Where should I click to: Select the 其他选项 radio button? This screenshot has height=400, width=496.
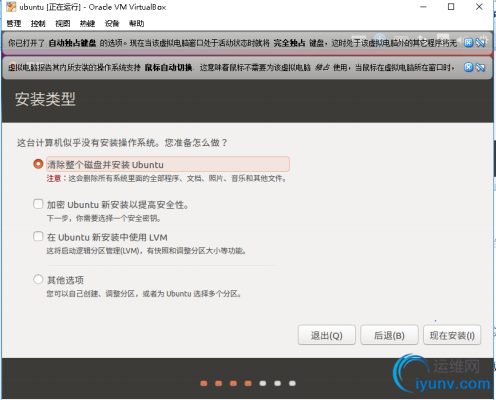(38, 279)
